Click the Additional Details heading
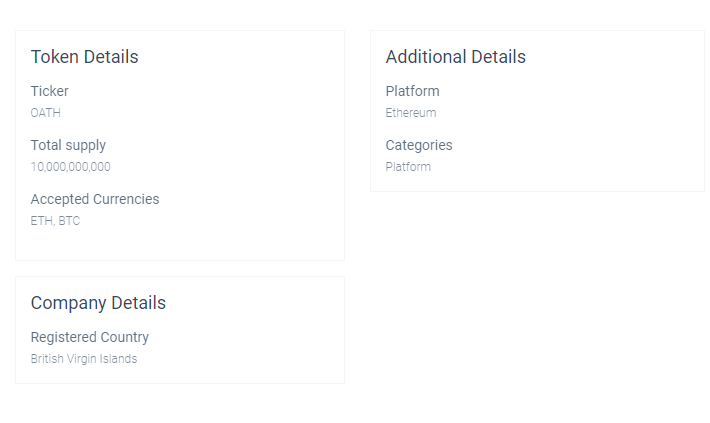 click(x=455, y=57)
